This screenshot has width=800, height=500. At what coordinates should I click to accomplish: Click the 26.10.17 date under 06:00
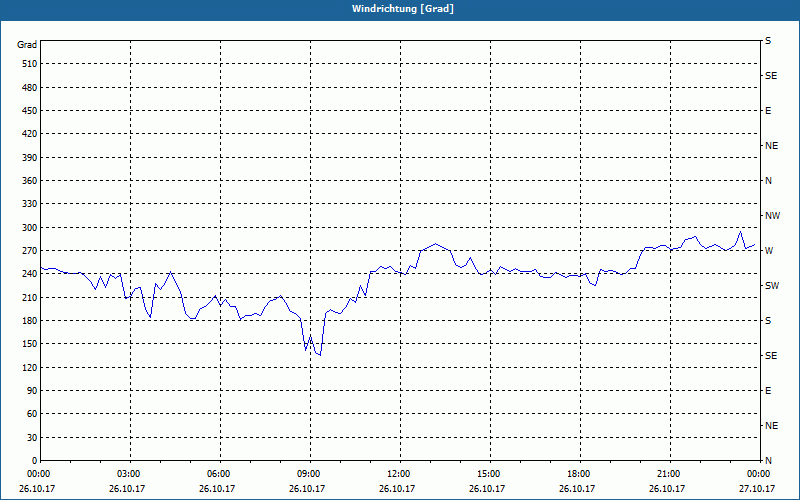[217, 488]
